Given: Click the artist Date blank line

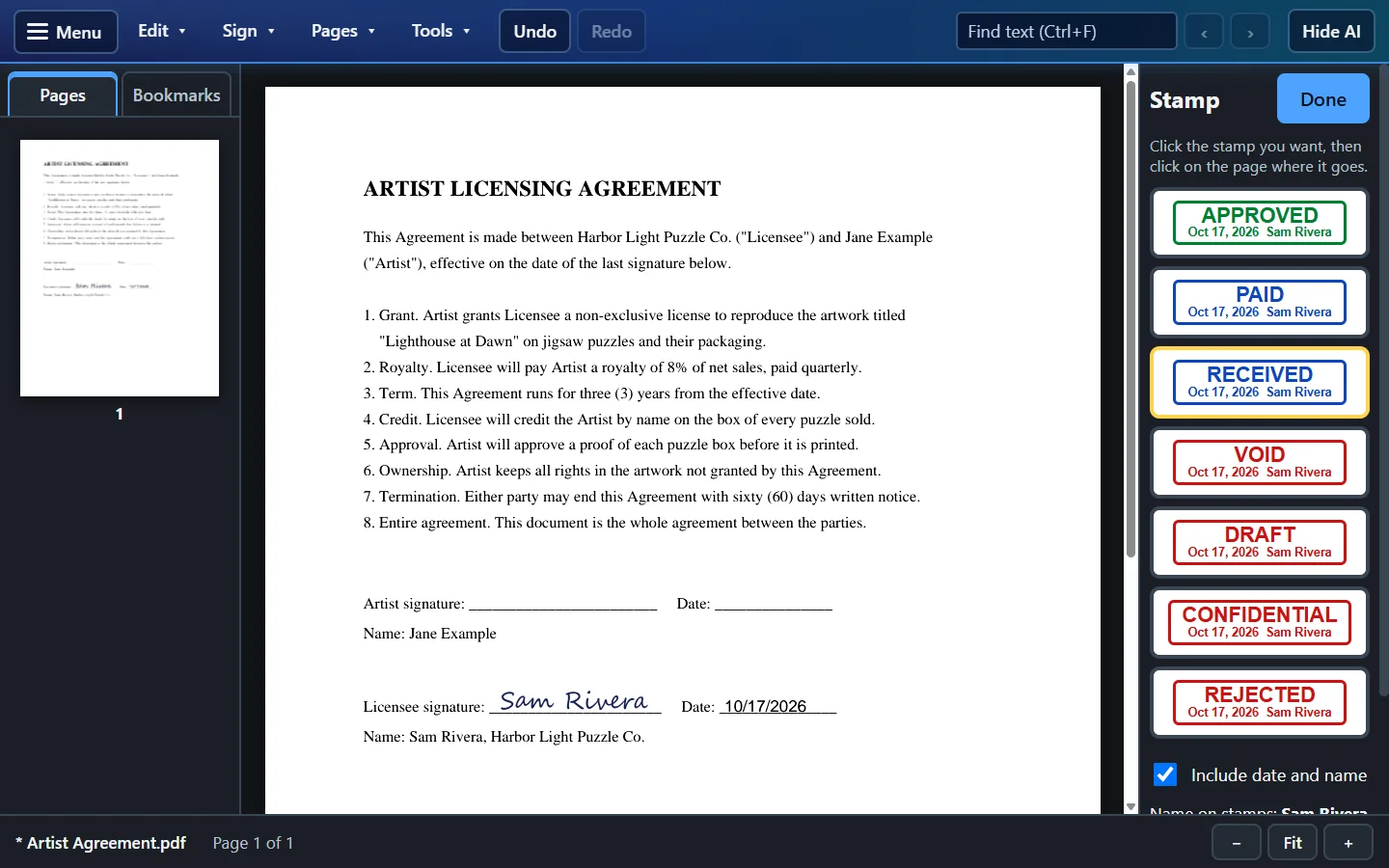Looking at the screenshot, I should pos(774,605).
